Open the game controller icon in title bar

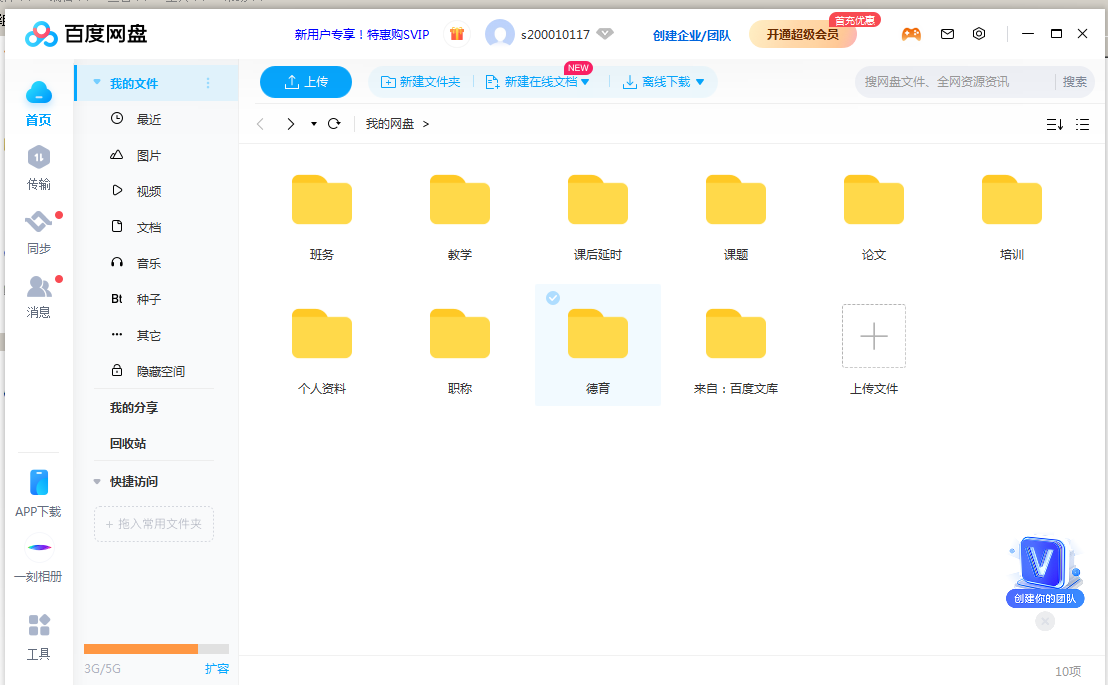point(911,34)
